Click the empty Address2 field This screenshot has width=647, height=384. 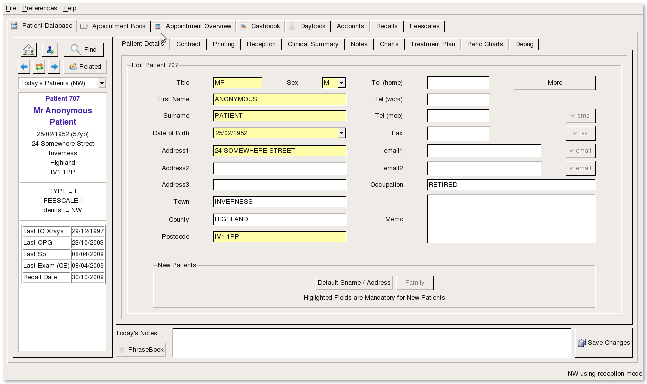[x=280, y=168]
